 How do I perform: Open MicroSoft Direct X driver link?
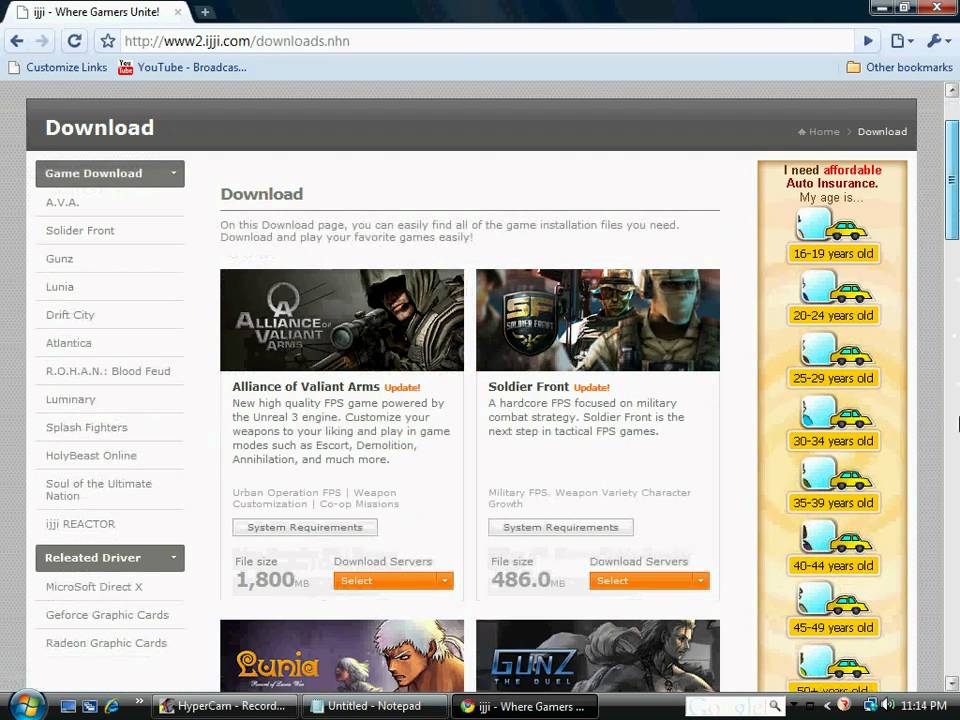point(94,587)
